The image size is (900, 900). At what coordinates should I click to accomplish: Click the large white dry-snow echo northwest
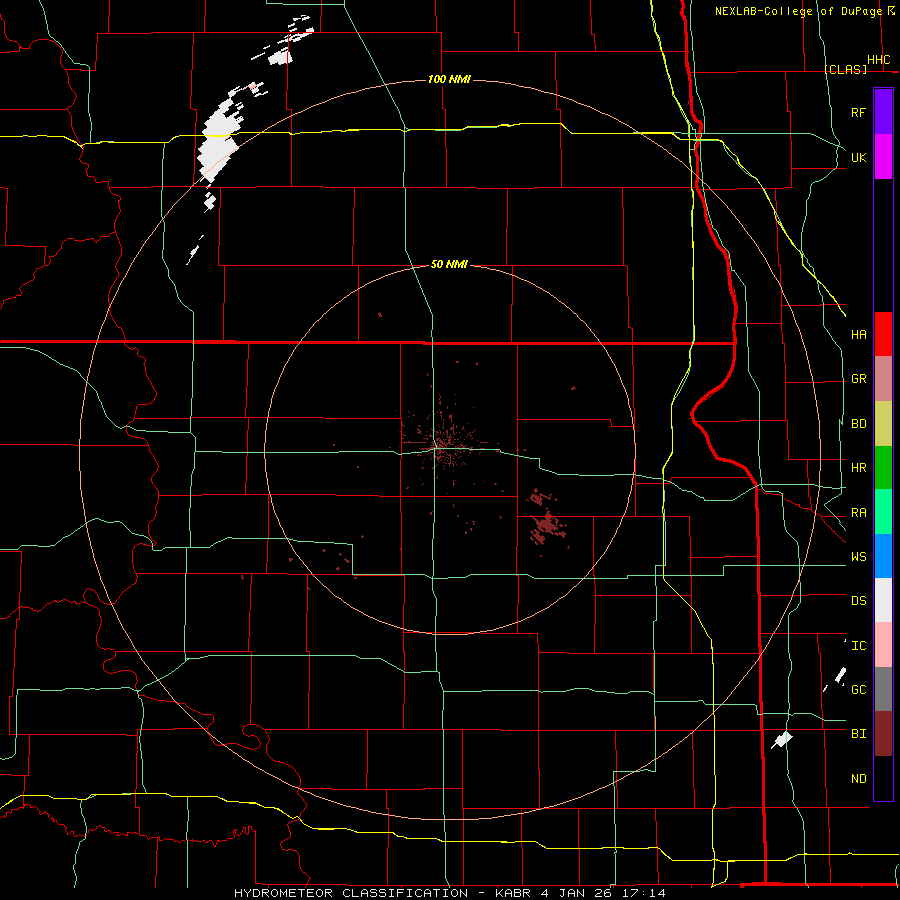point(220,139)
